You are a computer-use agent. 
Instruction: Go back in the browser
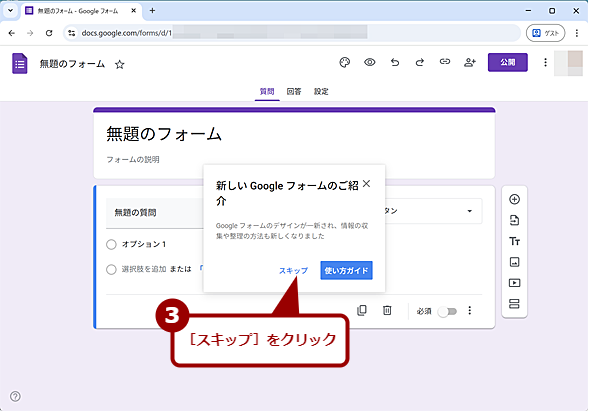point(12,33)
